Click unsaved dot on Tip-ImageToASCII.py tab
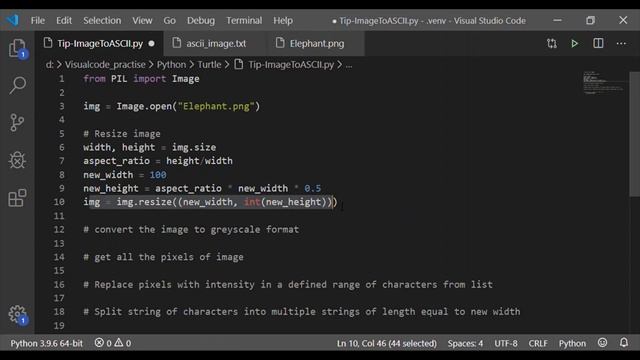640x360 pixels. coord(151,43)
